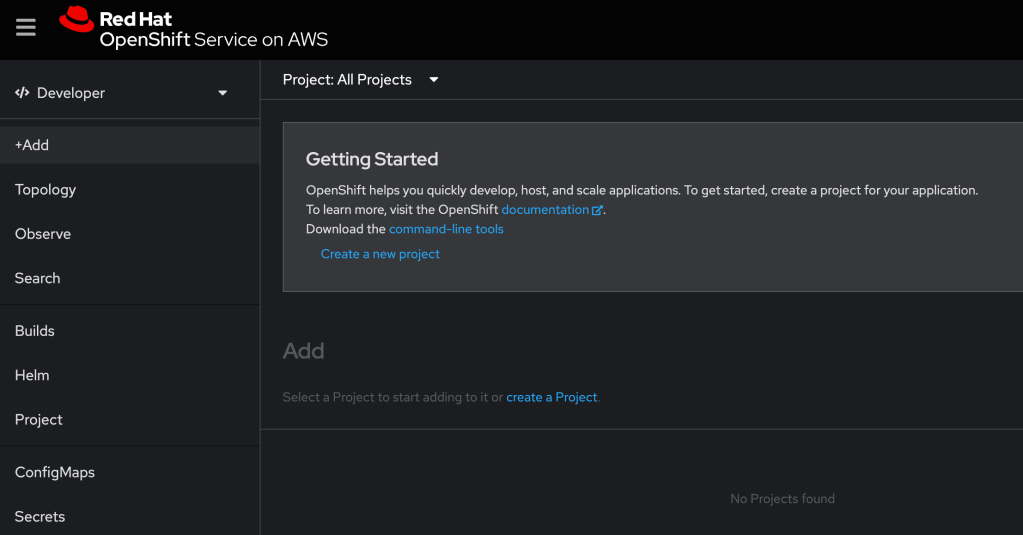The width and height of the screenshot is (1023, 535).
Task: Open Builds from the sidebar
Action: [35, 331]
